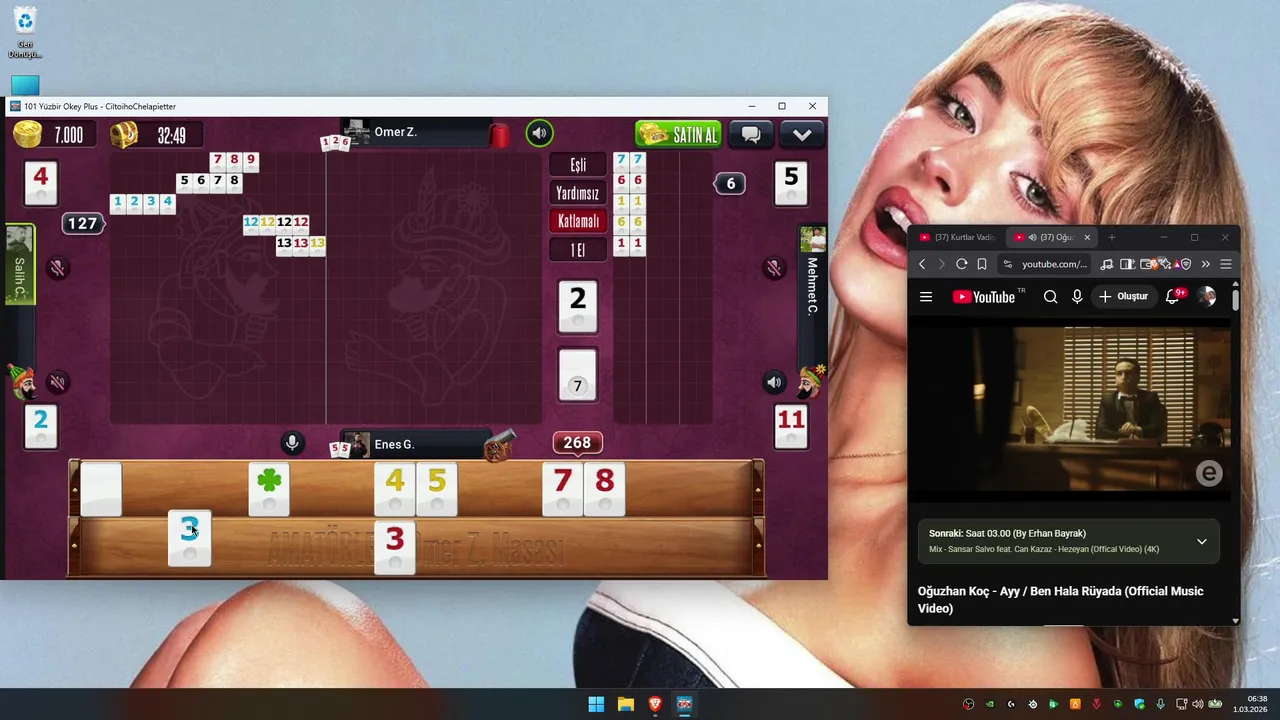Select the yellow 5 tile on rack

click(x=437, y=489)
